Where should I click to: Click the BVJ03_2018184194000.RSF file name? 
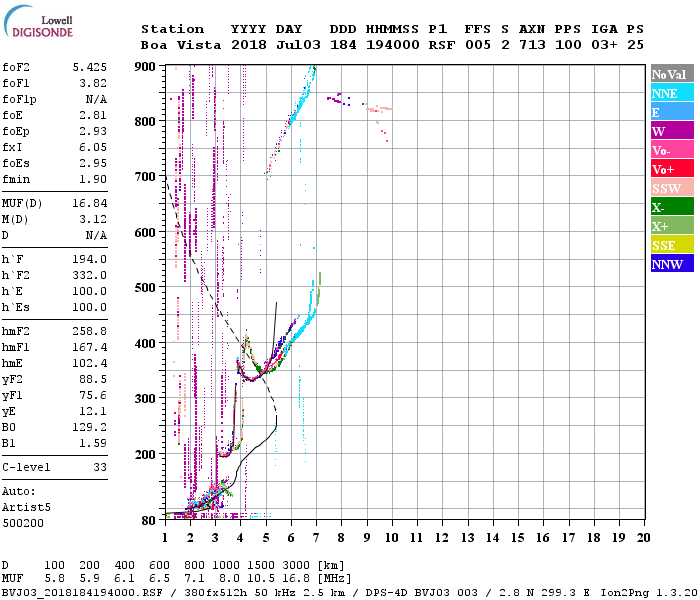tap(82, 593)
